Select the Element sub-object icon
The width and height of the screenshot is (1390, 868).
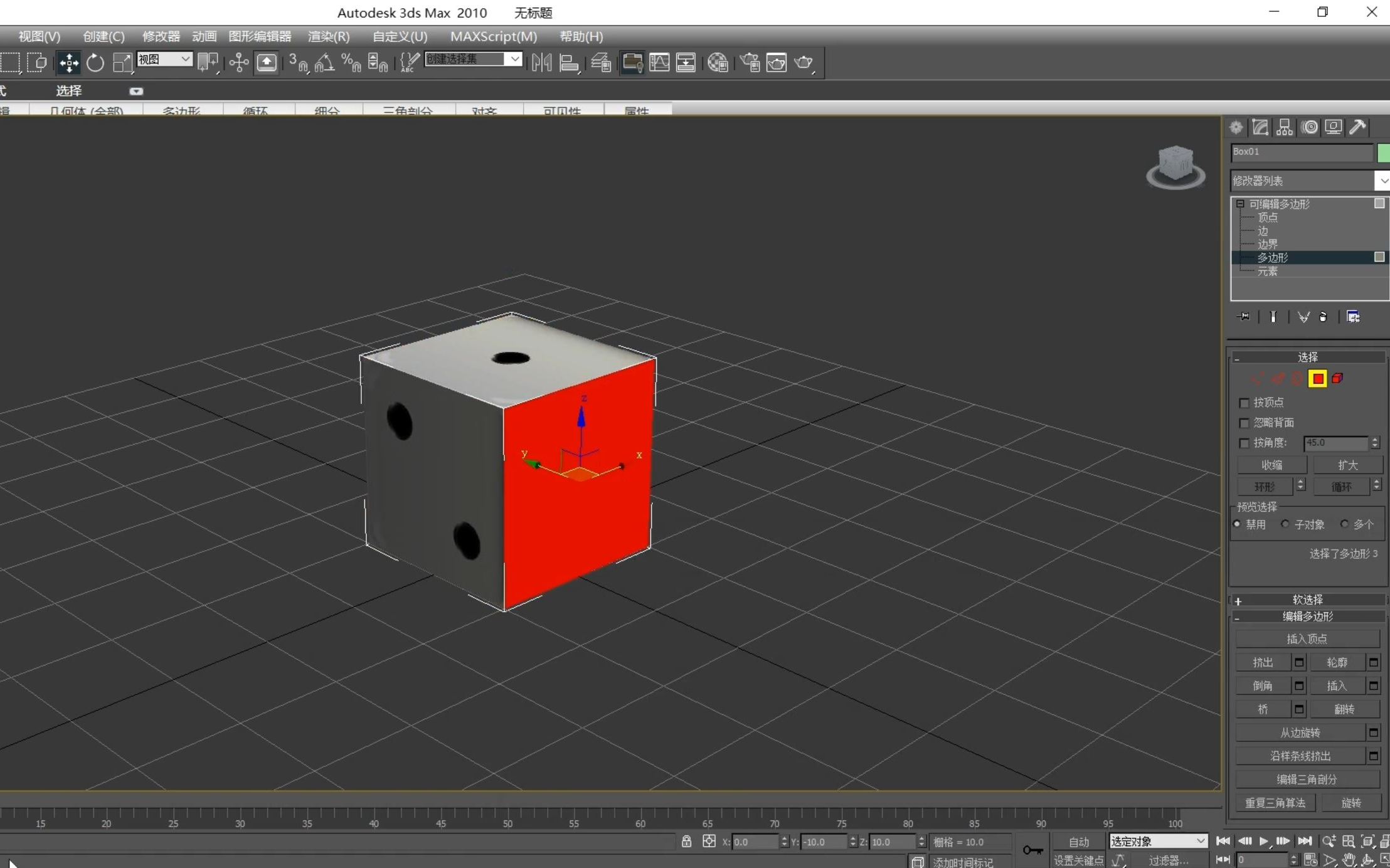pyautogui.click(x=1337, y=379)
